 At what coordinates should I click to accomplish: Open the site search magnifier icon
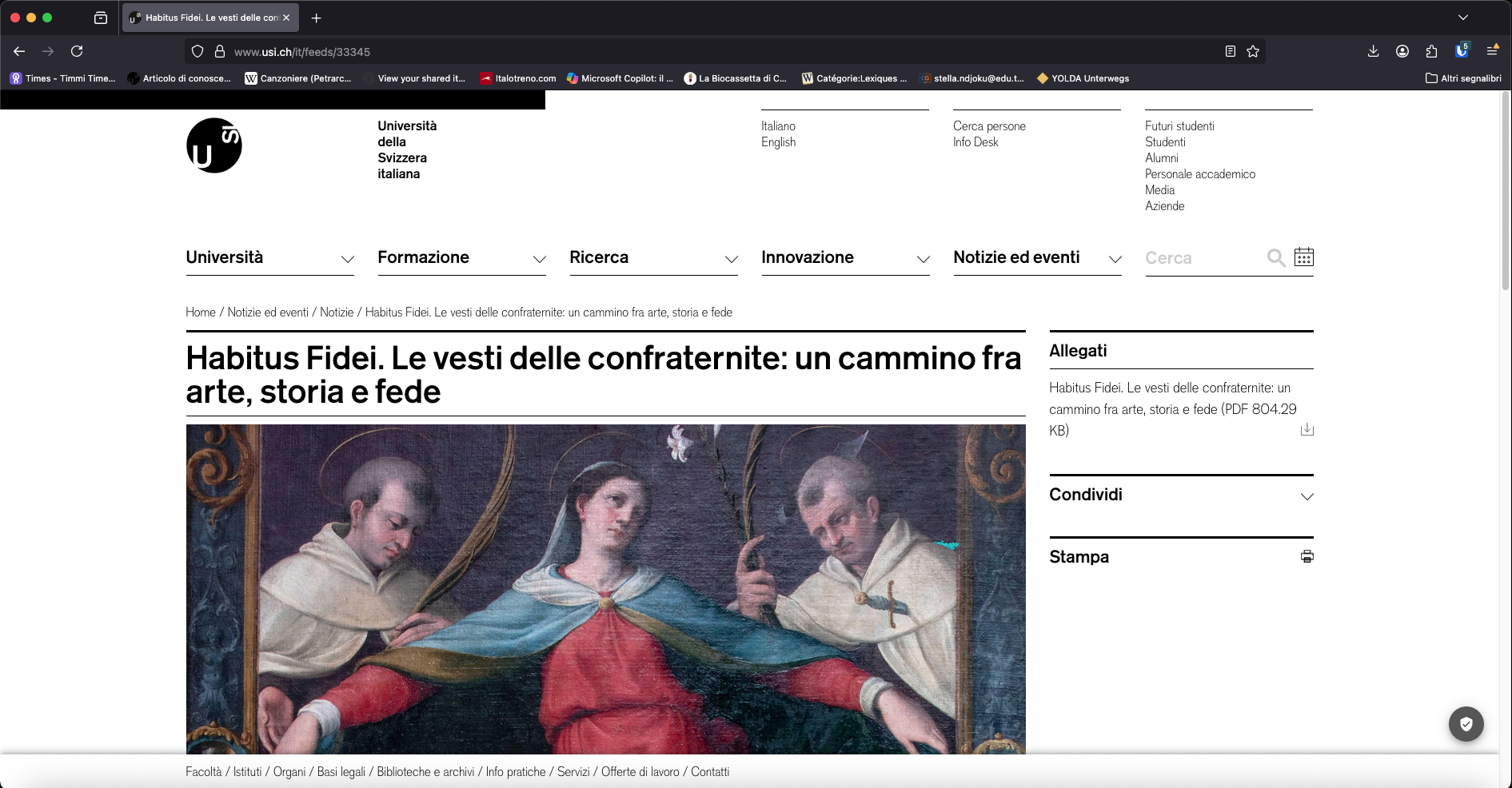click(1275, 257)
